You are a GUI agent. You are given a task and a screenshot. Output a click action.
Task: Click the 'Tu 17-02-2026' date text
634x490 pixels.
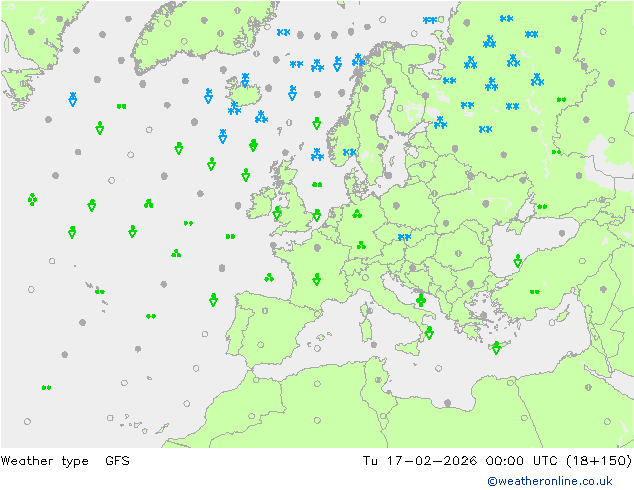pos(420,460)
